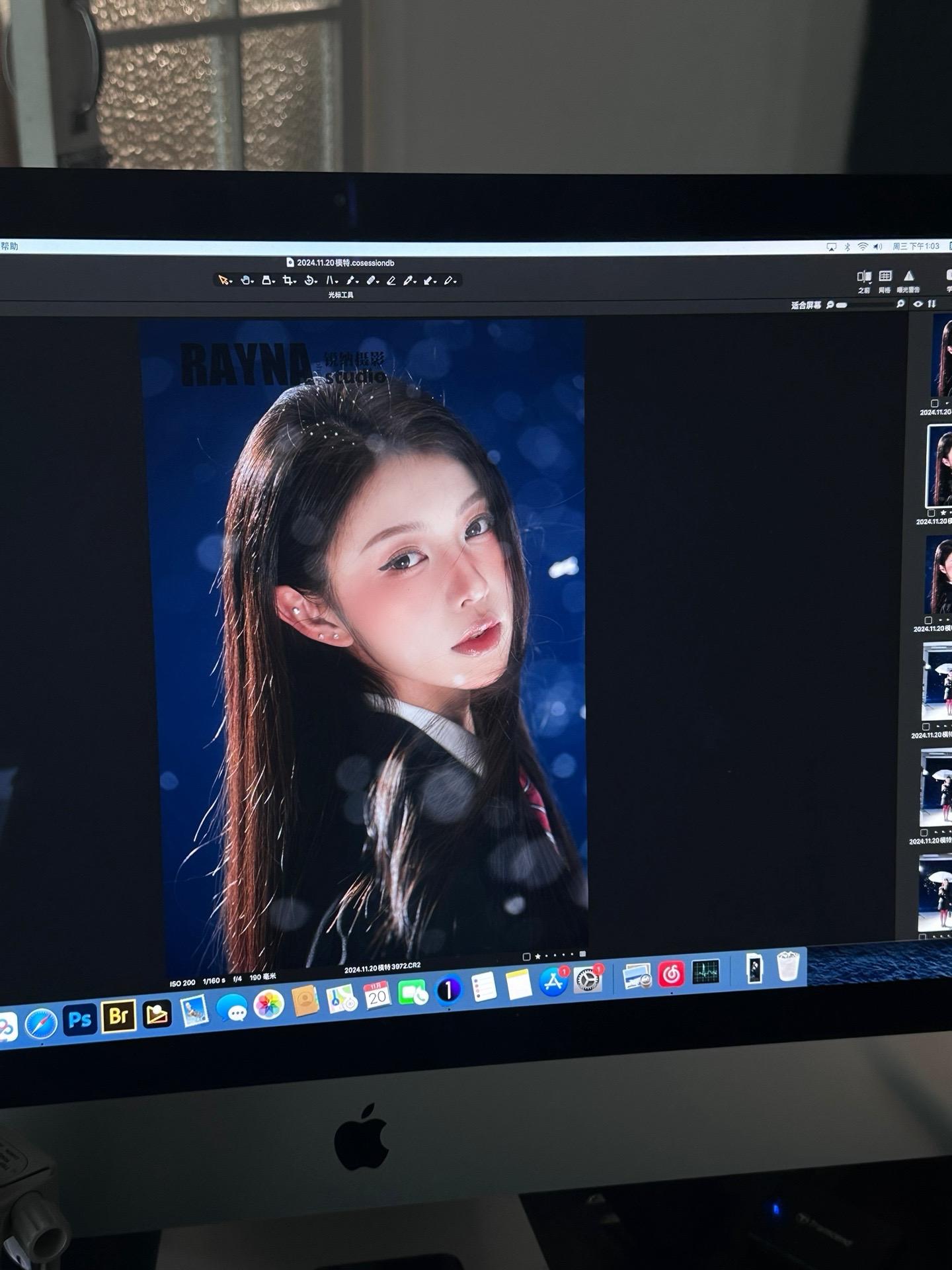Open Activity Monitor from the Dock
Screen dimensions: 952x1270
705,972
